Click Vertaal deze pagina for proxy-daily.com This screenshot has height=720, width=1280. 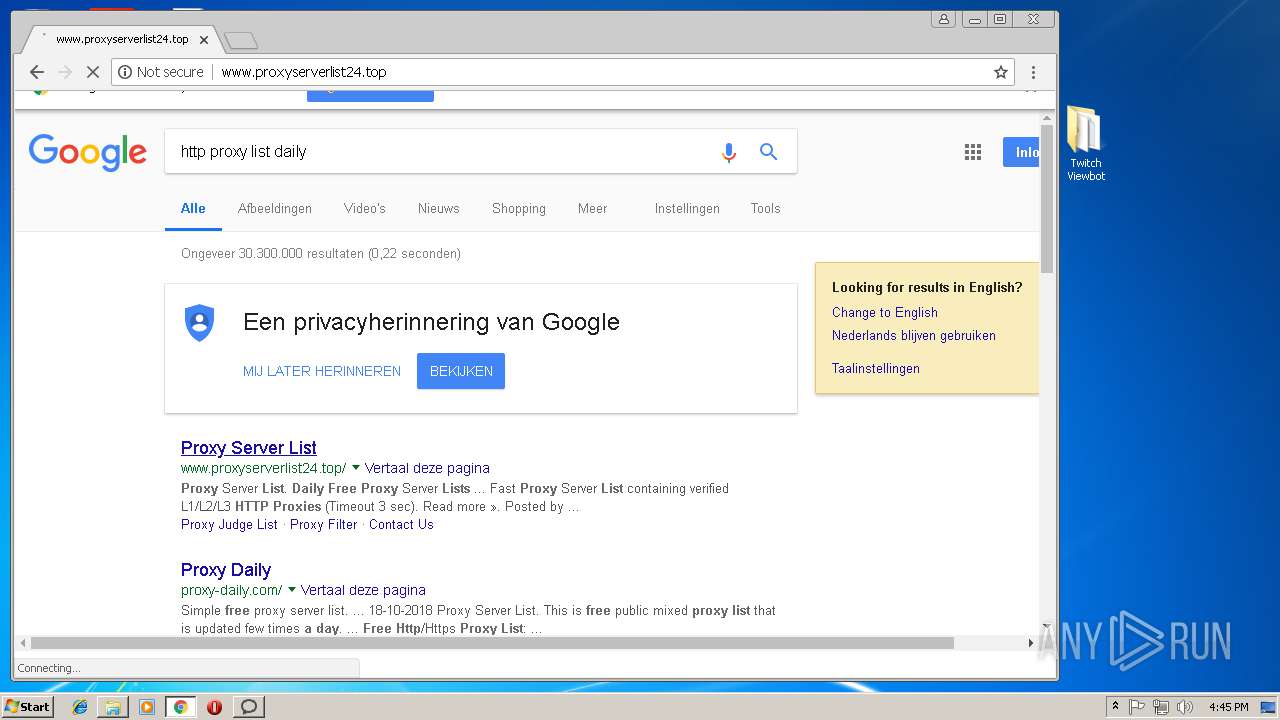click(363, 590)
